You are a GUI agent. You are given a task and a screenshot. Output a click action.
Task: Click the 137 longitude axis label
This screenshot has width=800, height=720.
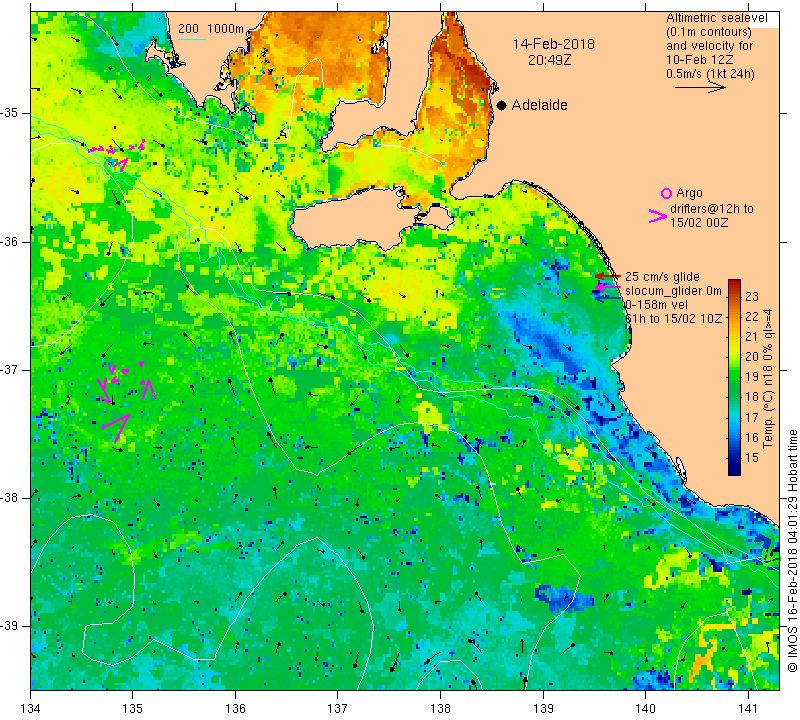coord(338,708)
